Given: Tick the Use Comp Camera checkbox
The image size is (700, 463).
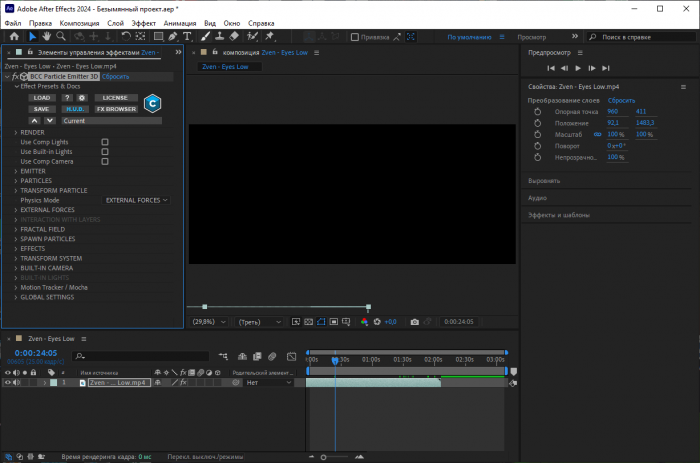Looking at the screenshot, I should point(105,161).
